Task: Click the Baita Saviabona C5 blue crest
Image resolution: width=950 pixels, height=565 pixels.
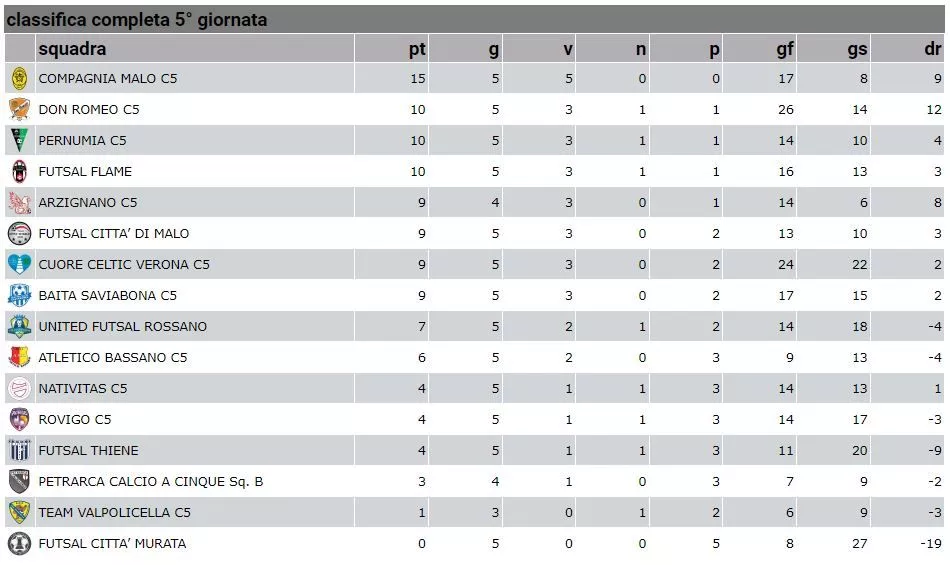Action: (x=19, y=296)
